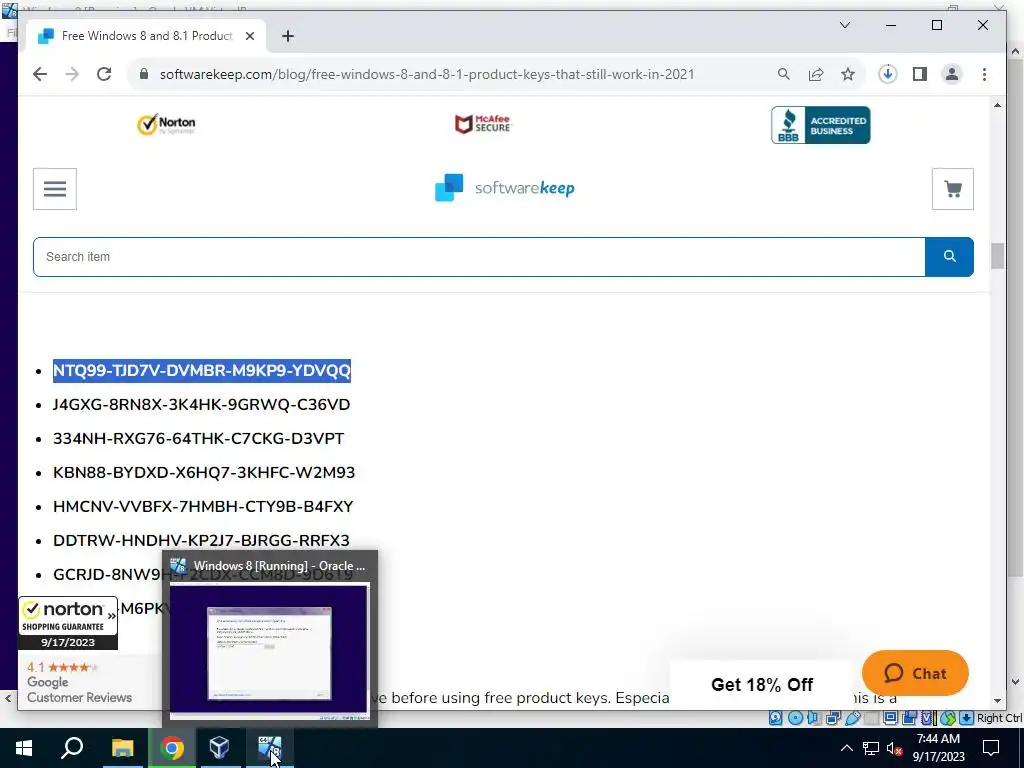Screen dimensions: 1024x768
Task: Open the taskbar clock and date
Action: point(938,748)
